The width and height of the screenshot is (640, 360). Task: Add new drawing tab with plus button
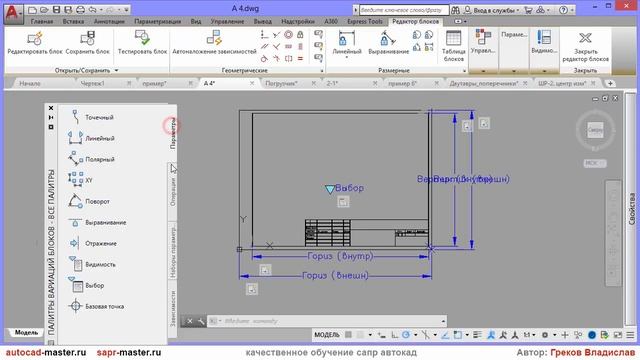[x=610, y=83]
